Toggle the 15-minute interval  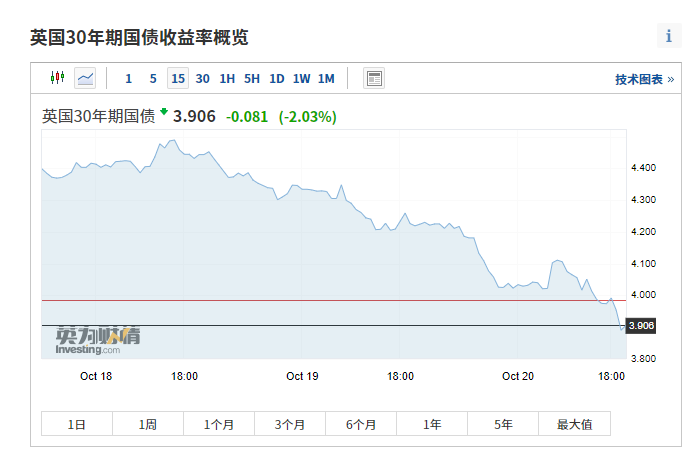click(x=178, y=79)
